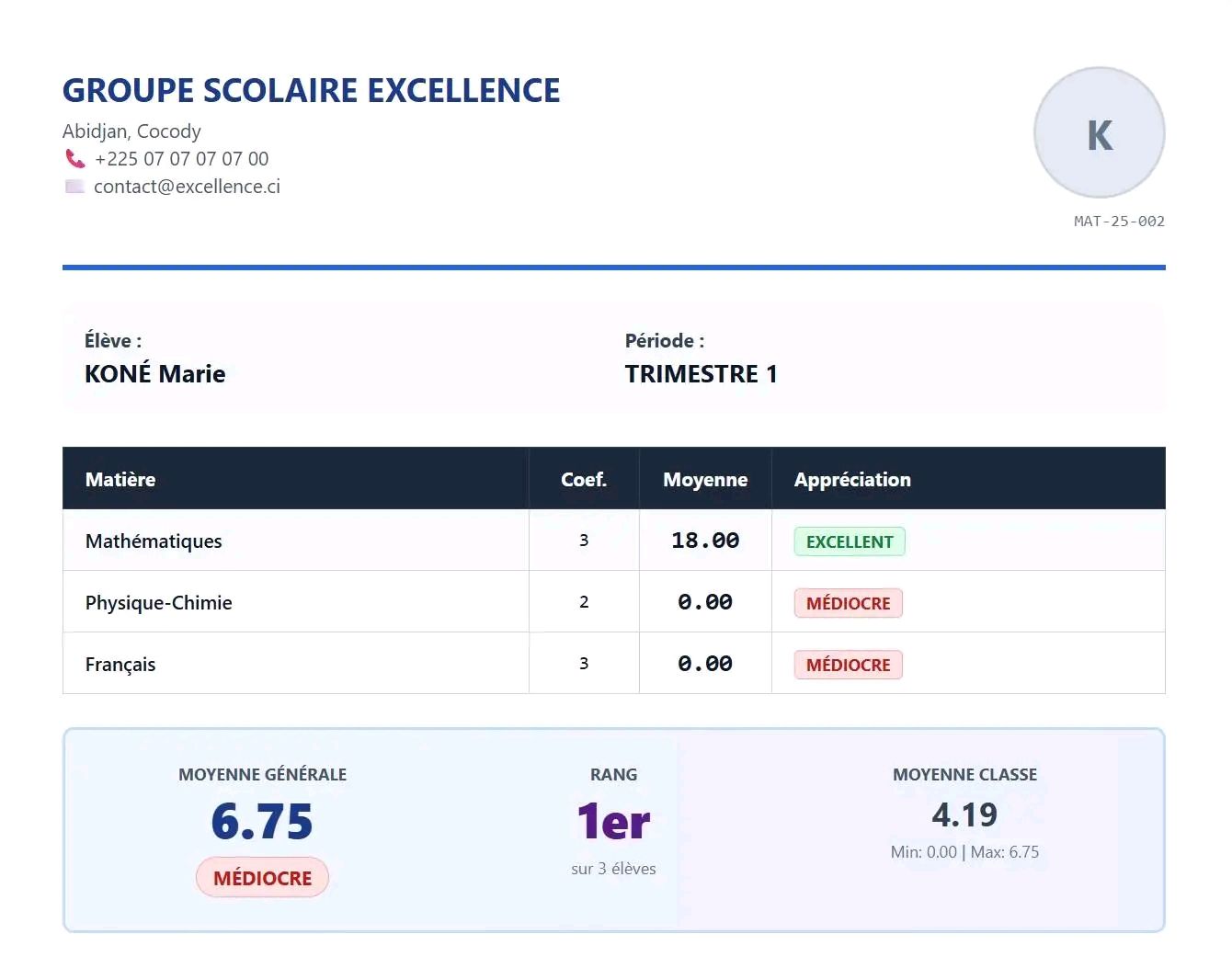Viewport: 1232px width, 968px height.
Task: Select the Mathématiques row label
Action: point(154,541)
